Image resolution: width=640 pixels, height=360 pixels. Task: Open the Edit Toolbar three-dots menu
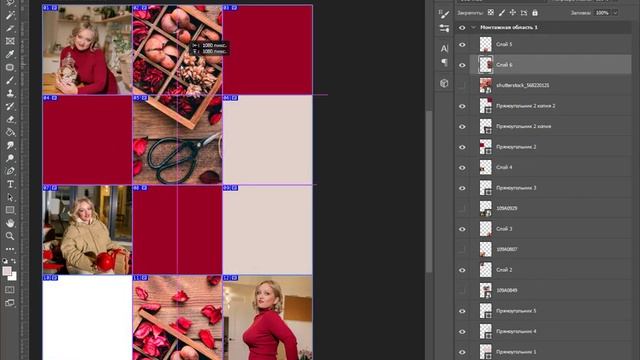coord(10,249)
